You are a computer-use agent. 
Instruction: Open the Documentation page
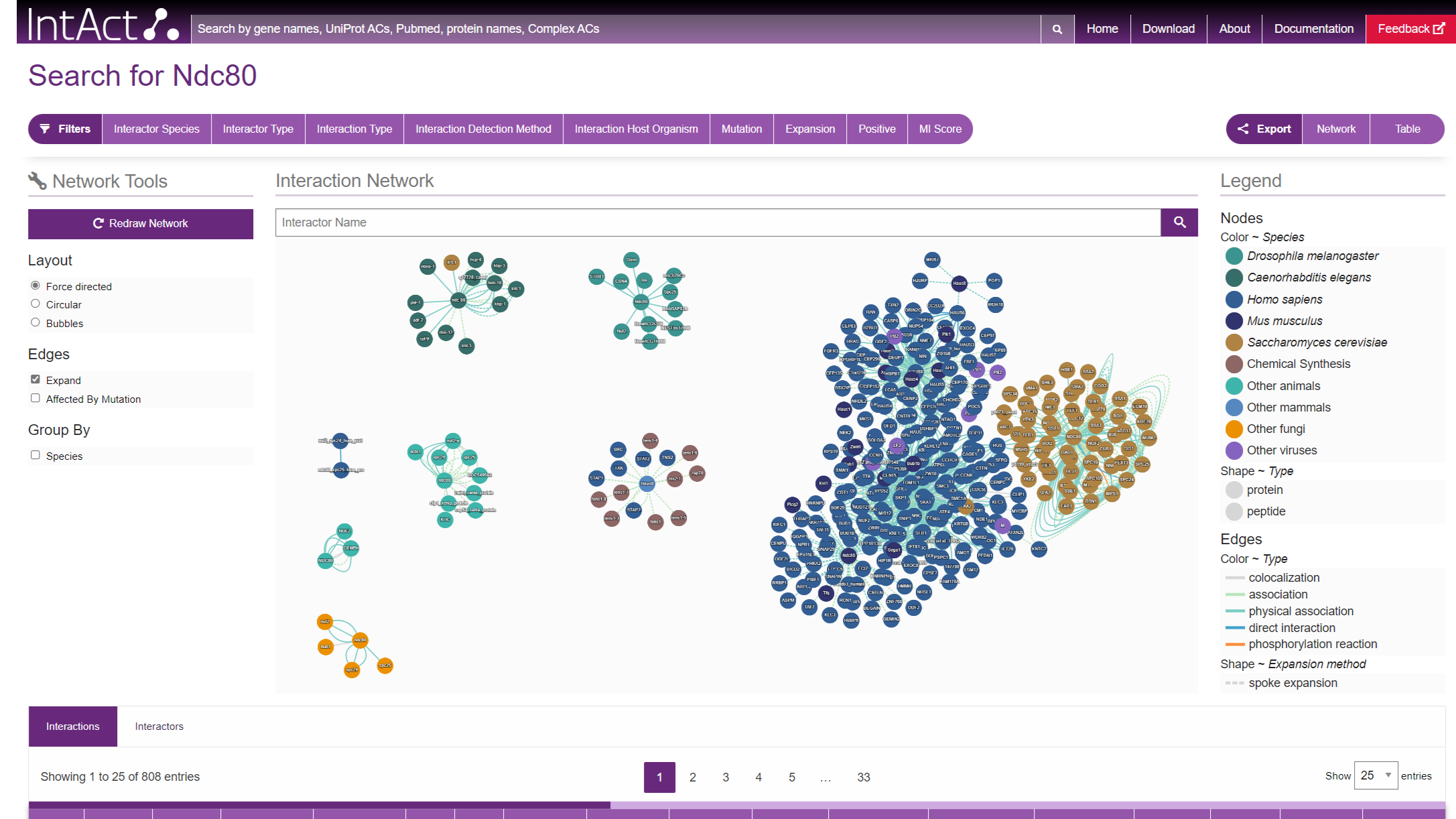click(x=1314, y=29)
